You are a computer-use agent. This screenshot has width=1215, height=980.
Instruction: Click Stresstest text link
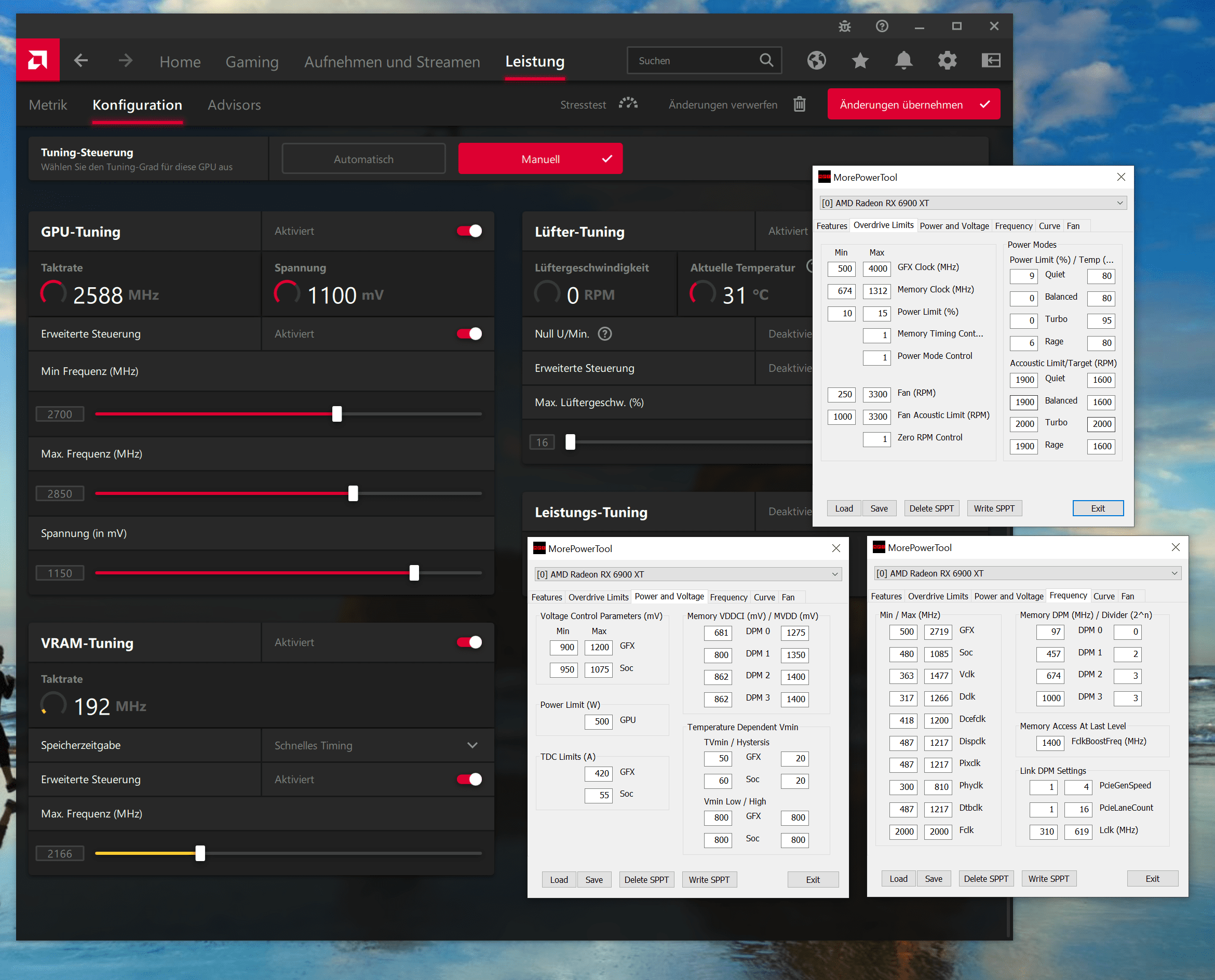(x=583, y=105)
